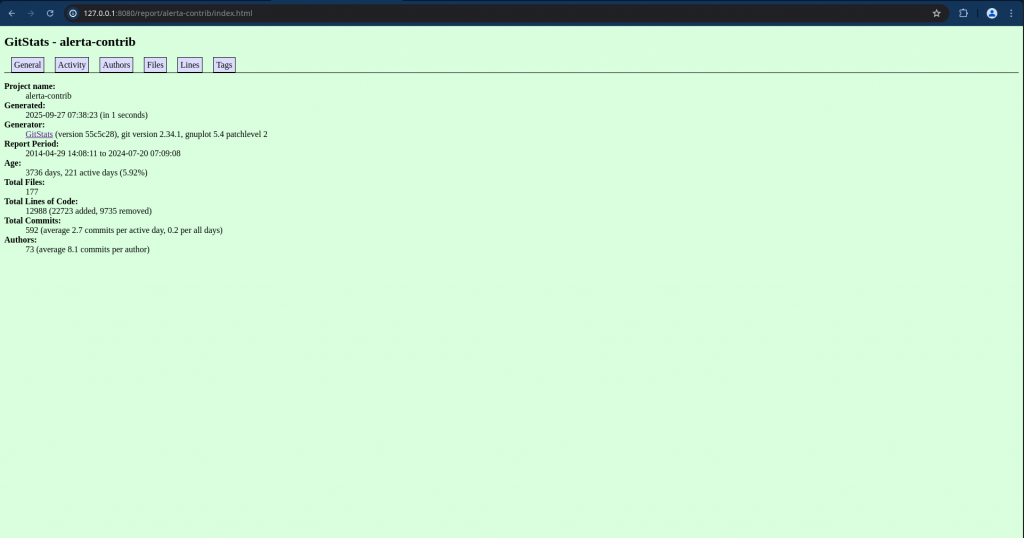1024x538 pixels.
Task: Open the browser extensions puzzle icon
Action: tap(963, 13)
